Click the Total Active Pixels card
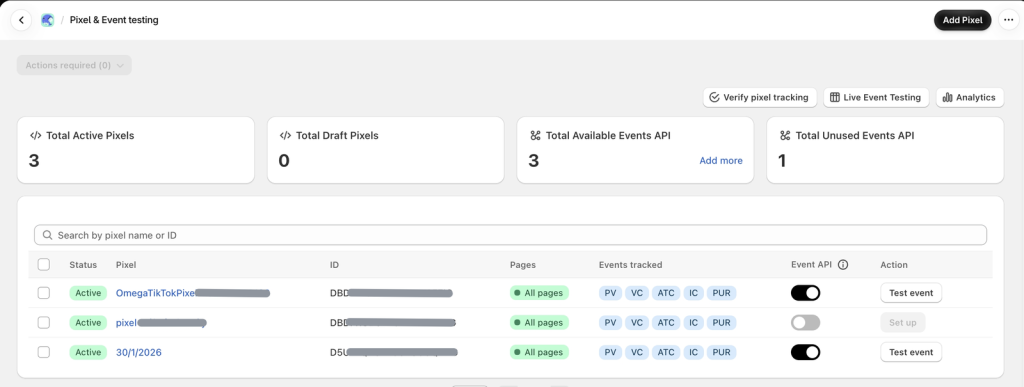The height and width of the screenshot is (387, 1024). 136,150
